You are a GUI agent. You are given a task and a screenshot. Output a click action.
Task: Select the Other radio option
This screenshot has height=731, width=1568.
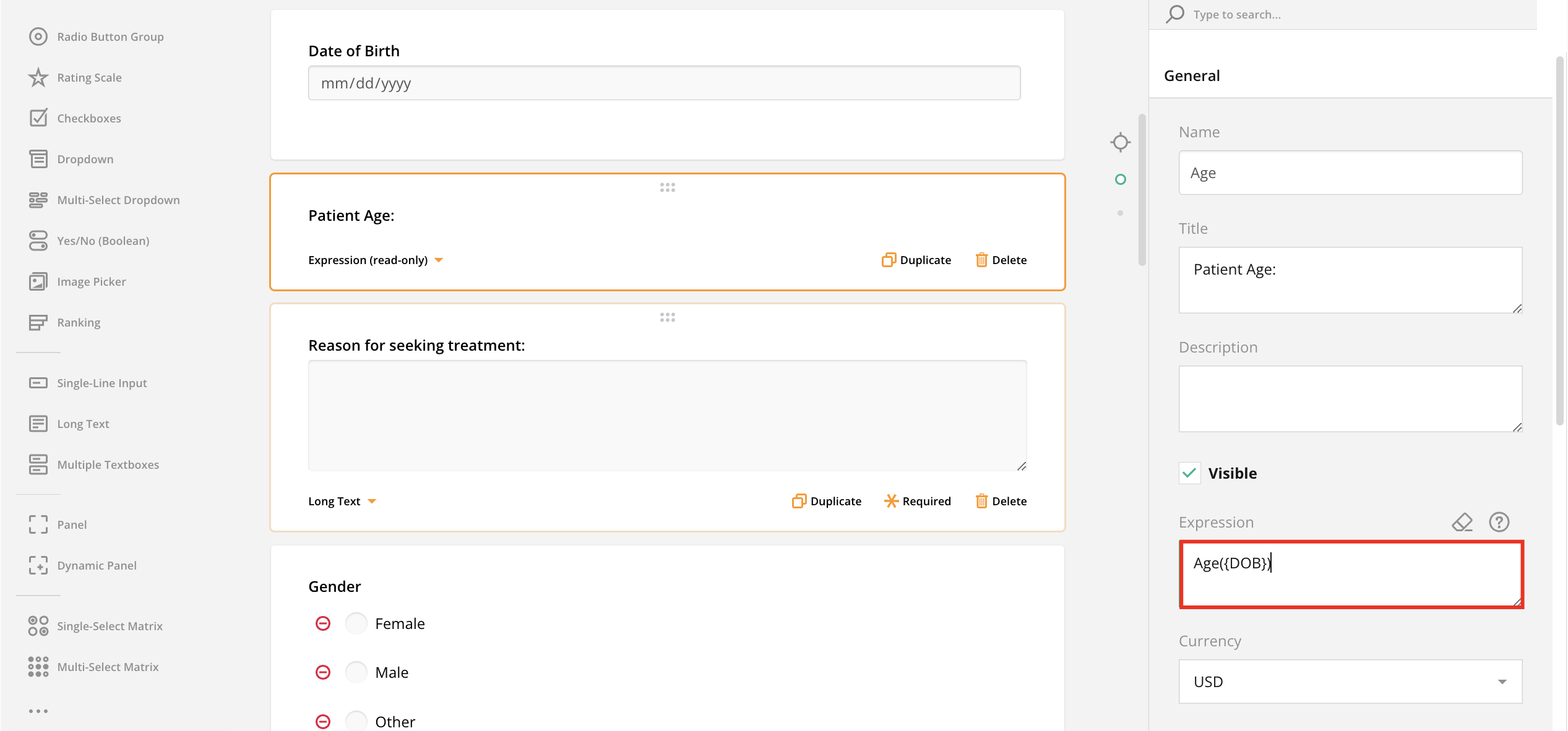click(356, 721)
